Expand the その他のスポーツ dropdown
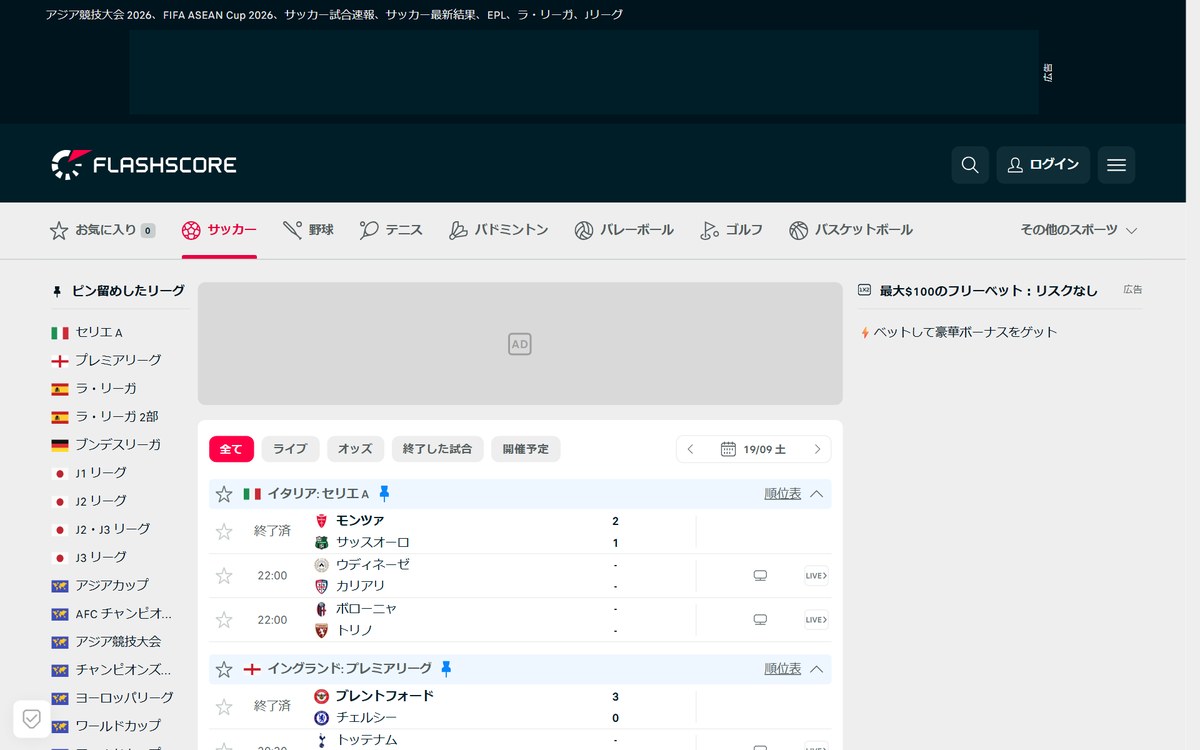The height and width of the screenshot is (750, 1200). click(1079, 230)
